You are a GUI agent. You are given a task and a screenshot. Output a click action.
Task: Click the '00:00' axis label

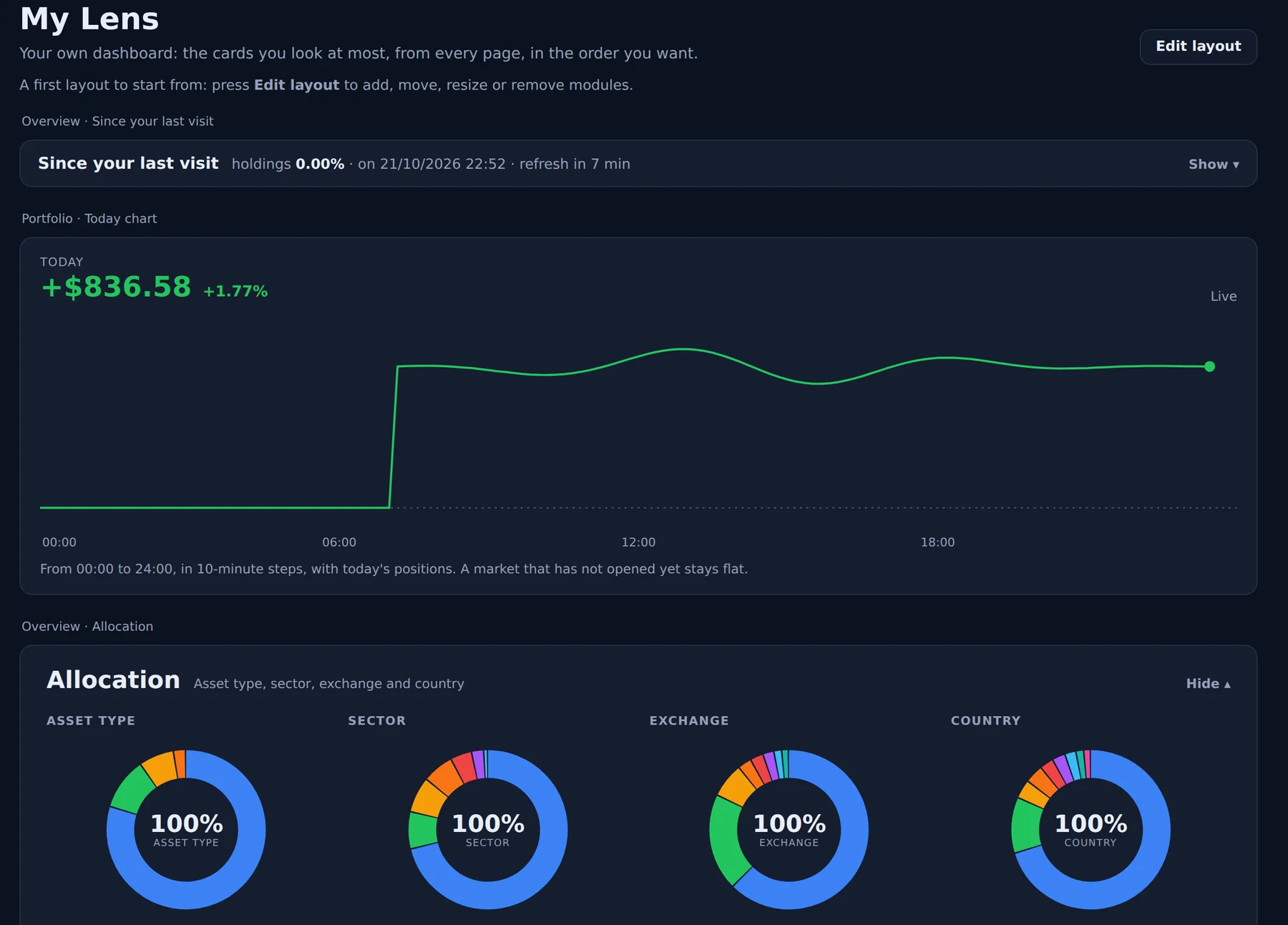tap(59, 542)
